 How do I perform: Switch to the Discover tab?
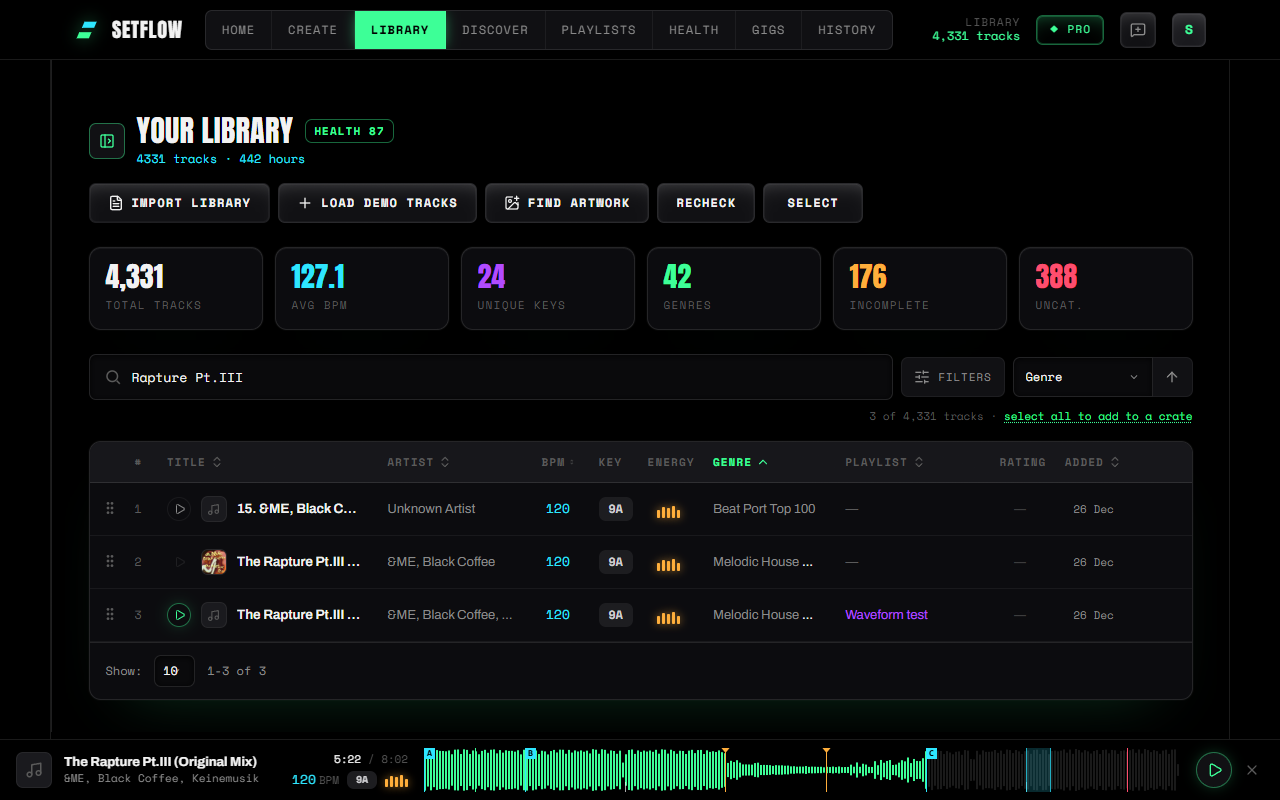495,30
